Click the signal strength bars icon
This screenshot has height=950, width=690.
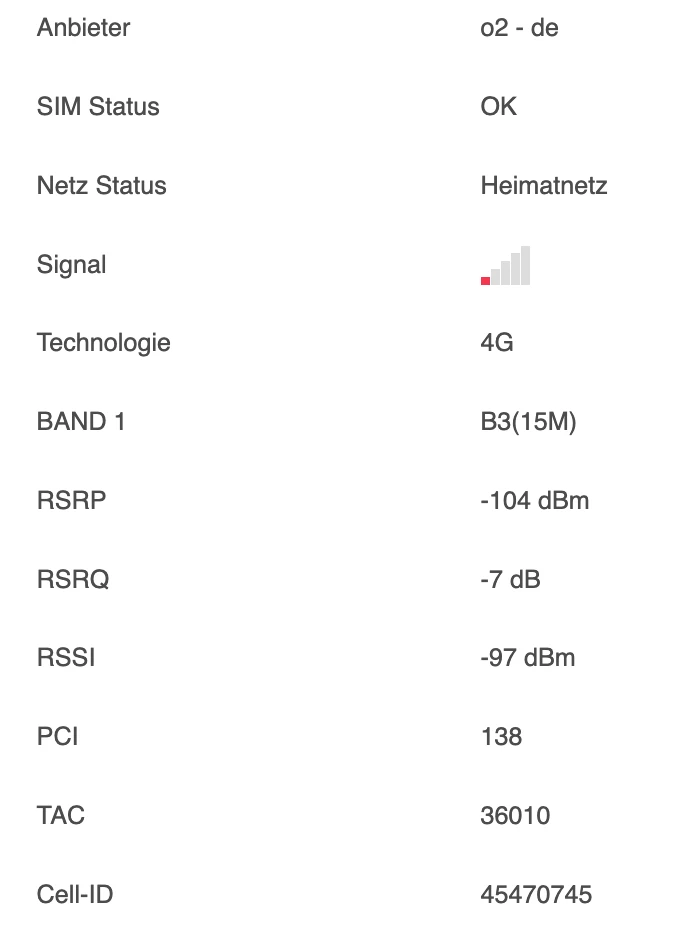506,266
